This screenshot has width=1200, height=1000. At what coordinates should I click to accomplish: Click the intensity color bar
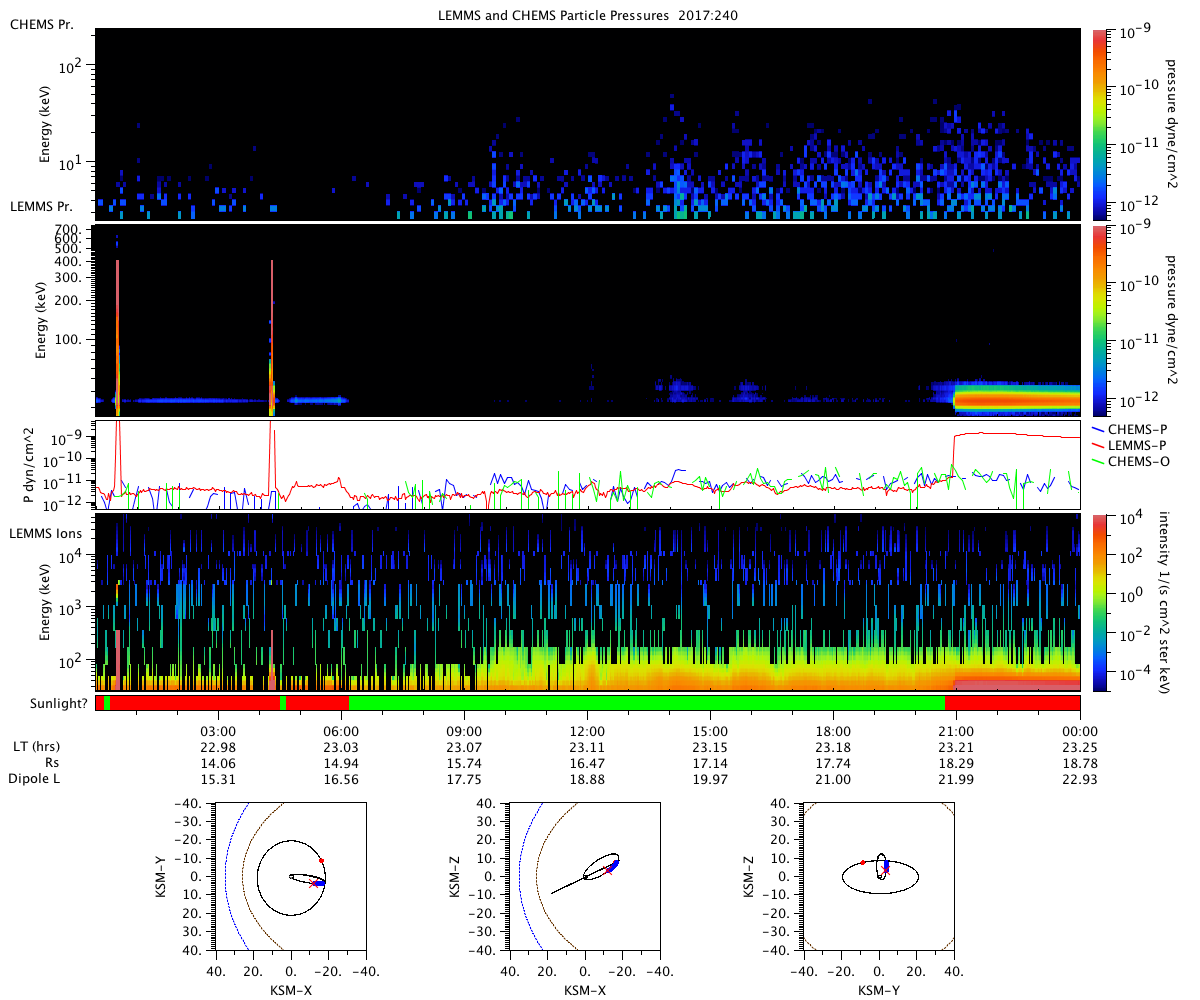point(1100,602)
